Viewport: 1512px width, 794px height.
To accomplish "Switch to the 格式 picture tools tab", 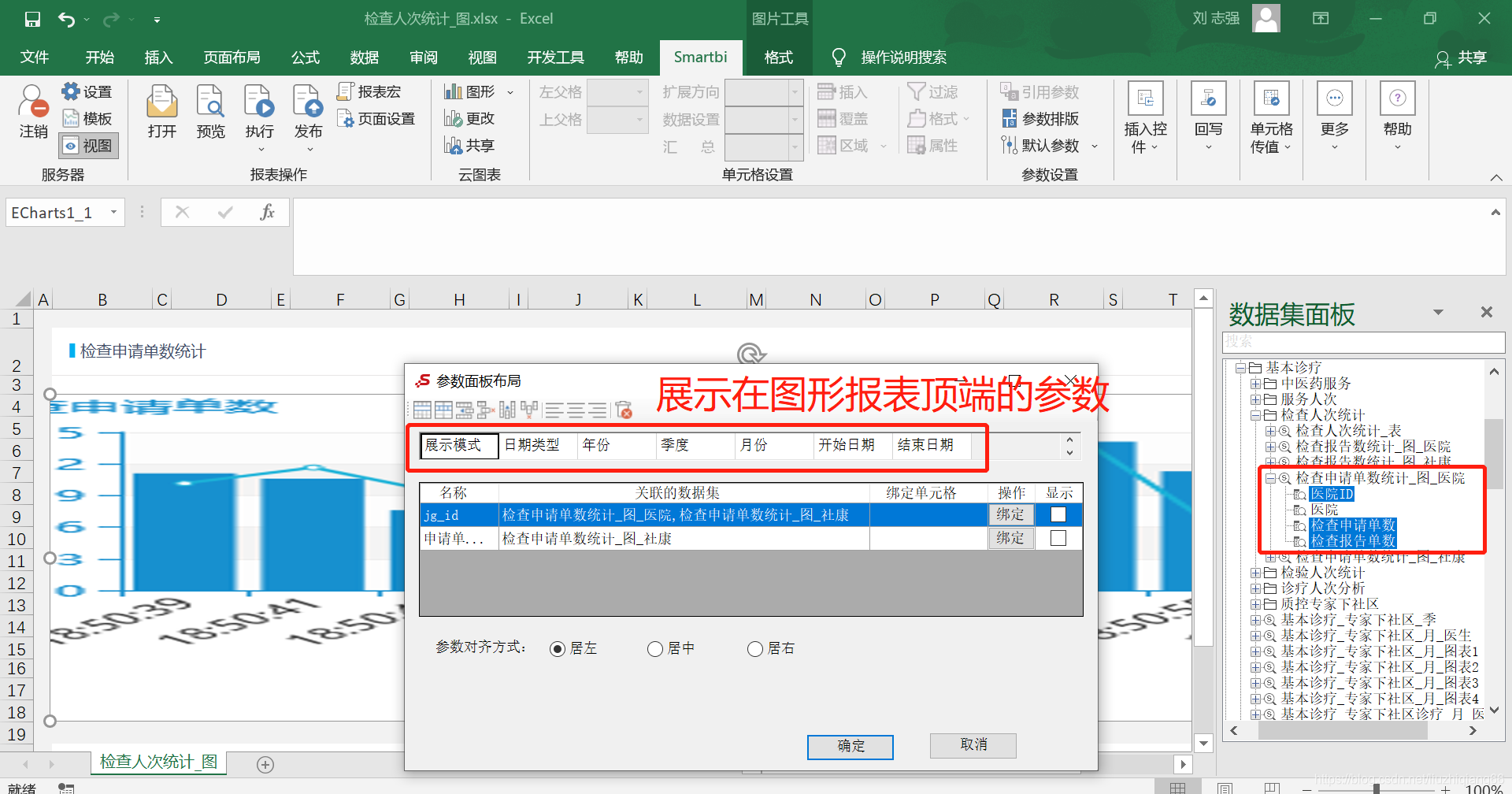I will (778, 58).
